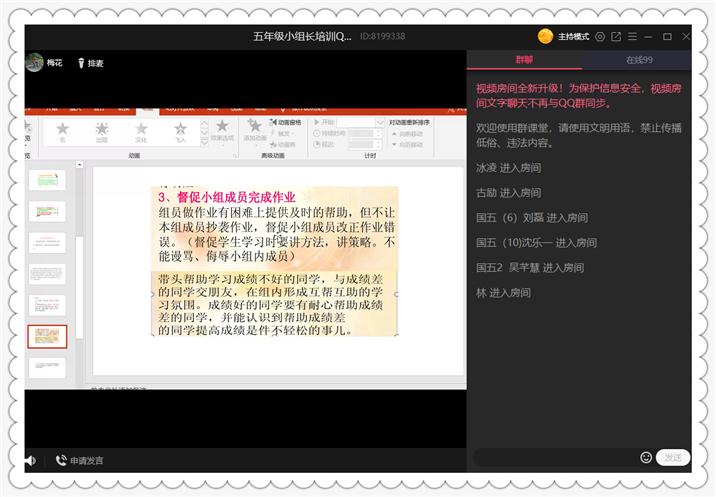
Task: Click the slide panel scrollbar up arrow
Action: 79,164
